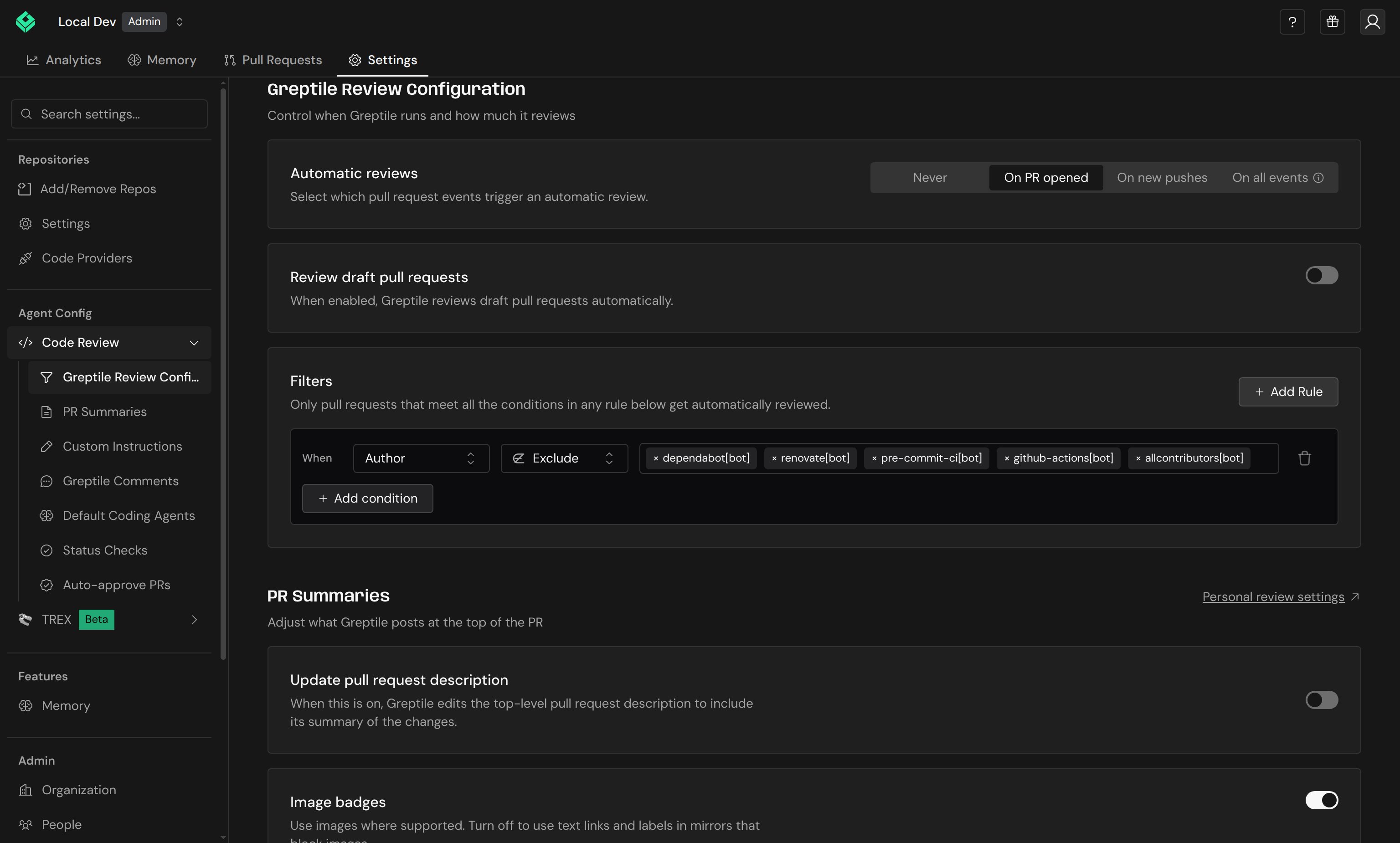
Task: Open Personal review settings link
Action: (1281, 597)
